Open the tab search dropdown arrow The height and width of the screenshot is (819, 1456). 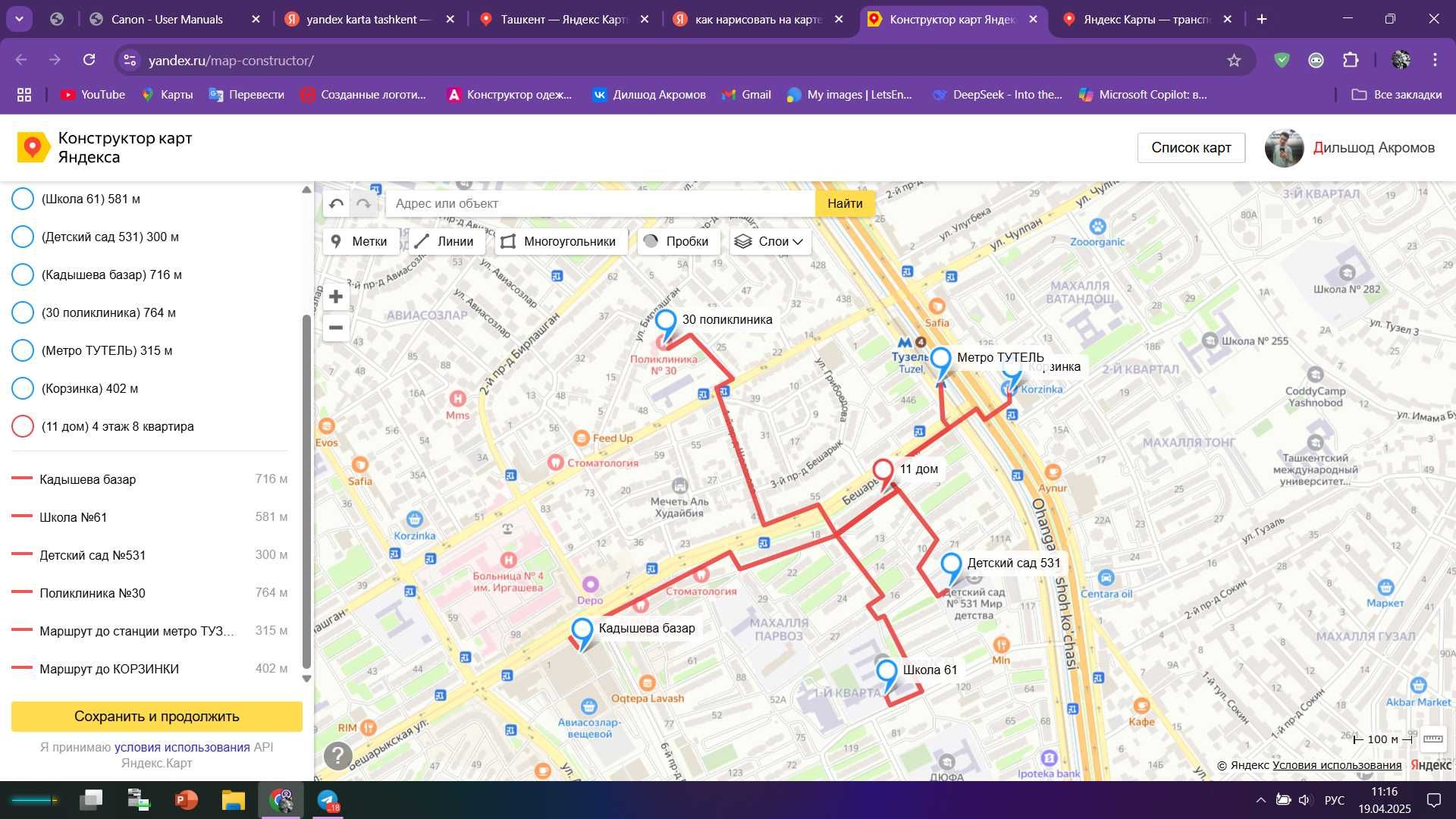pyautogui.click(x=20, y=19)
